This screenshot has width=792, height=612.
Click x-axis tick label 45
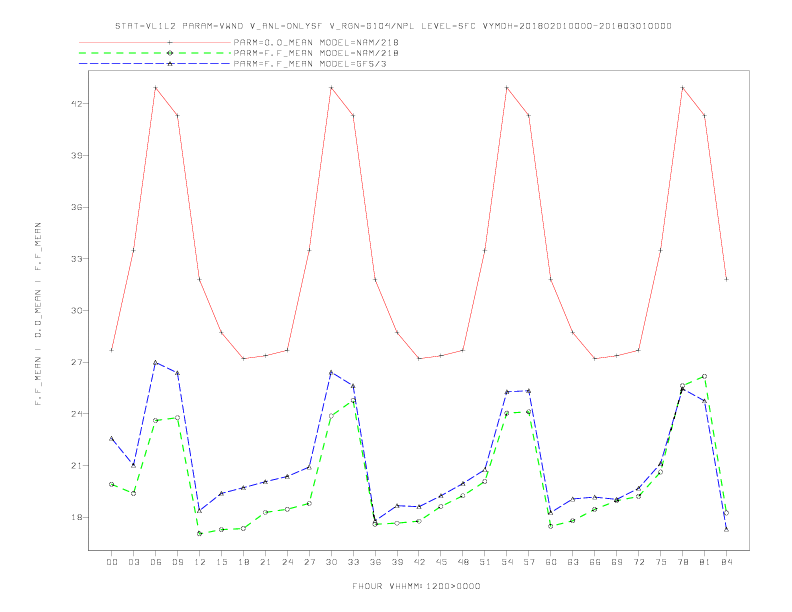tap(441, 562)
